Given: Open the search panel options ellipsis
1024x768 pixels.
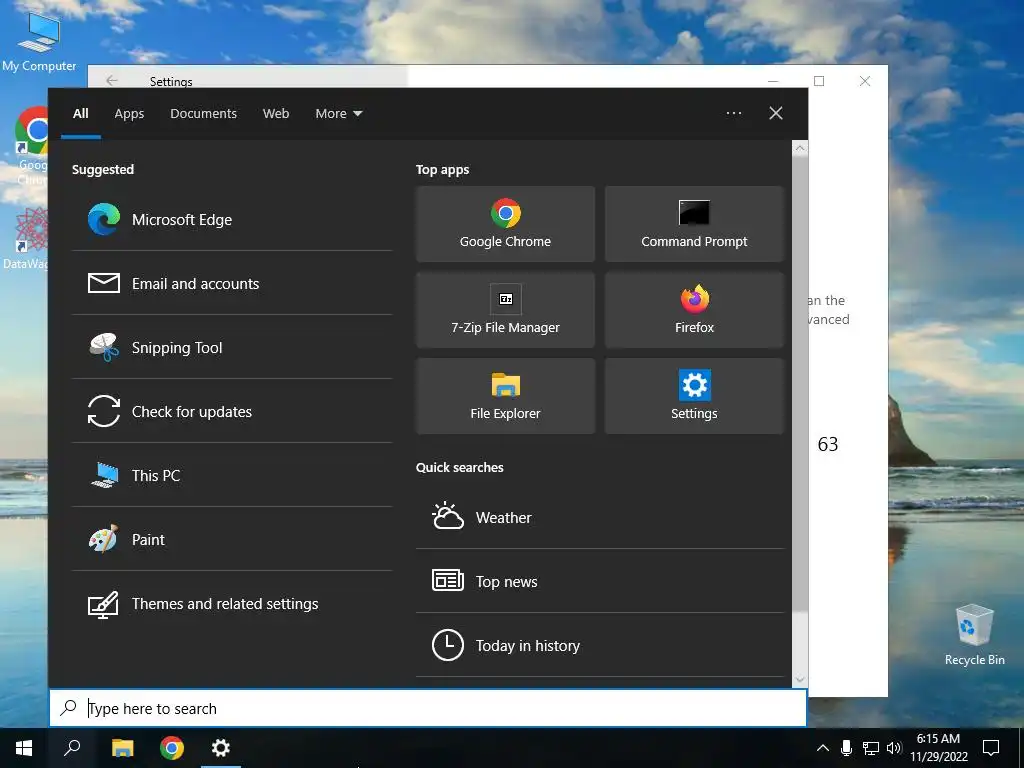Looking at the screenshot, I should [x=734, y=113].
